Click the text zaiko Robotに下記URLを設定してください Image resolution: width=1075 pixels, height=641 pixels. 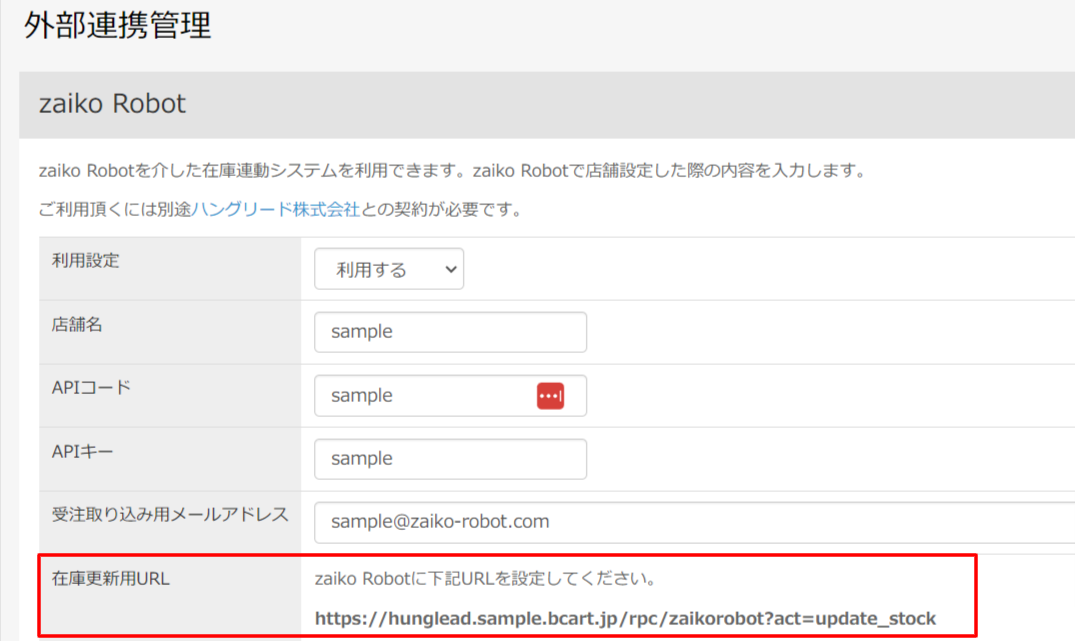tap(485, 579)
